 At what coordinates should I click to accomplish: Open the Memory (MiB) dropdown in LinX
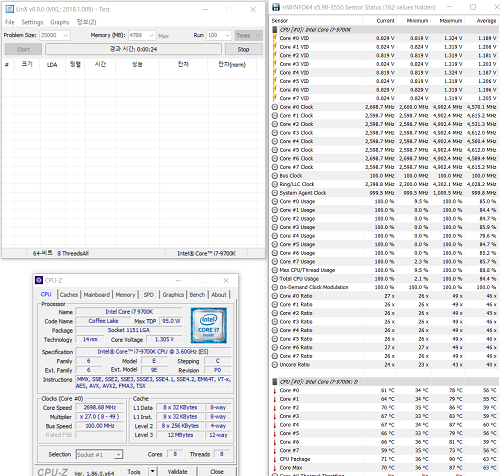(152, 35)
